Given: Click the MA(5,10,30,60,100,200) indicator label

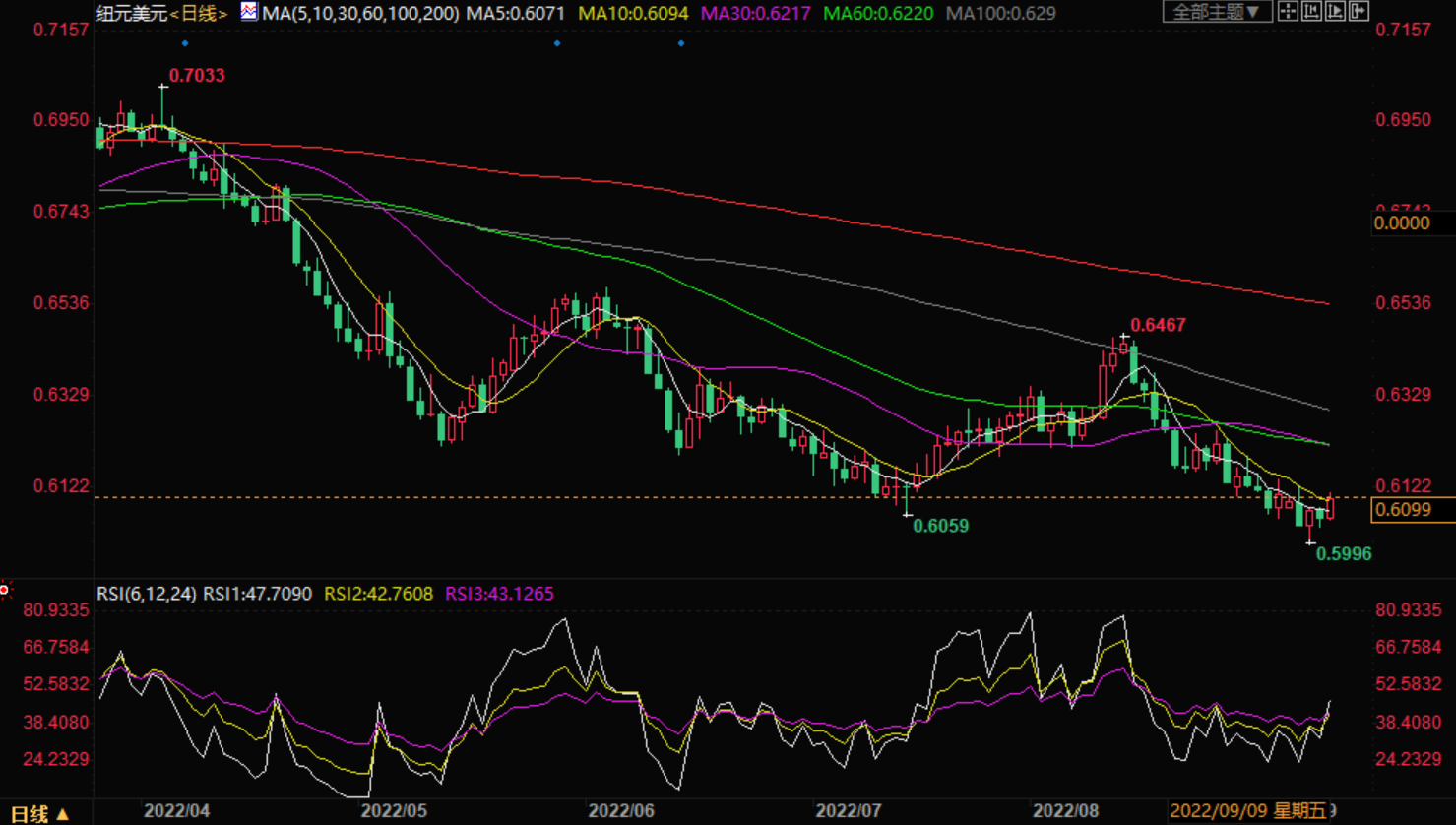Looking at the screenshot, I should click(360, 13).
